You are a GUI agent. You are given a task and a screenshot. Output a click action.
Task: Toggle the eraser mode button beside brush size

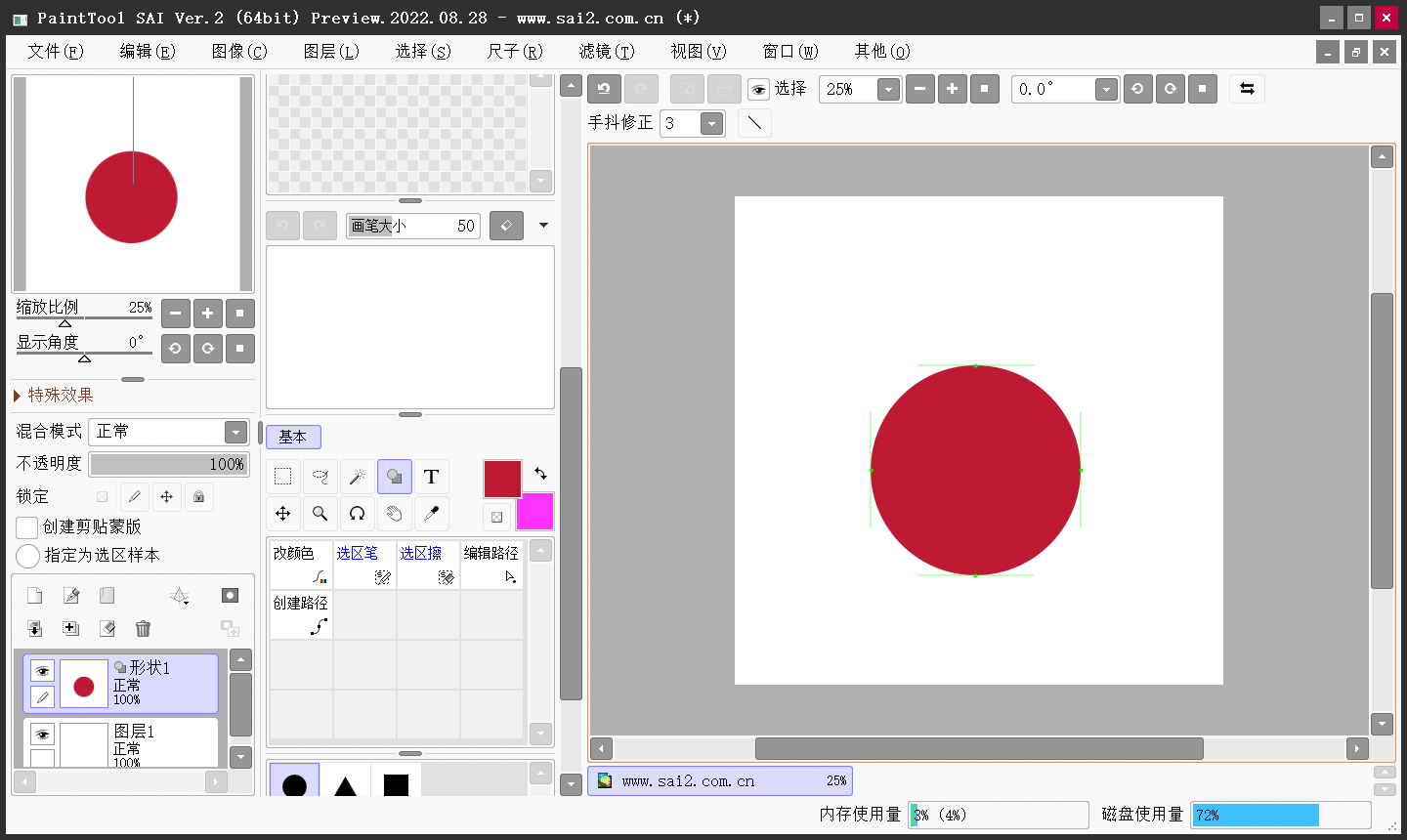pos(506,226)
